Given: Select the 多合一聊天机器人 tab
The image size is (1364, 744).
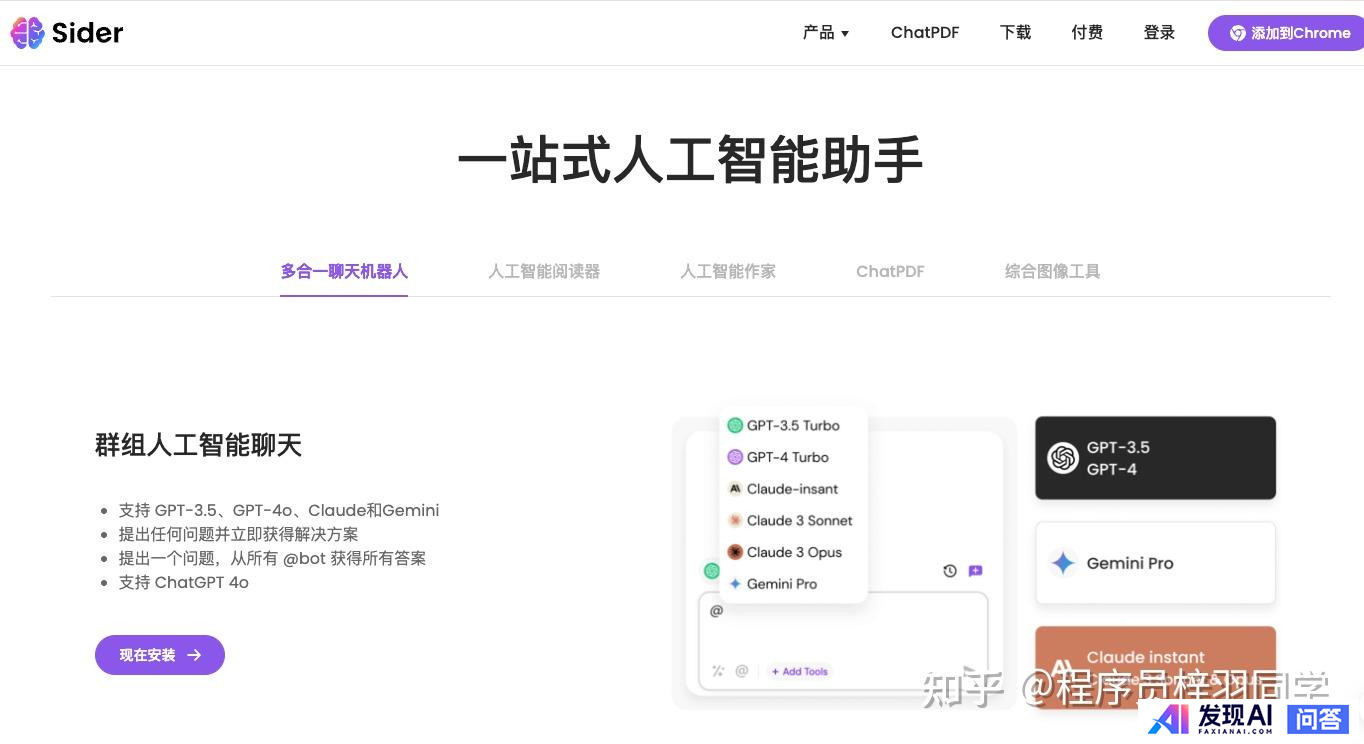Looking at the screenshot, I should click(x=344, y=271).
